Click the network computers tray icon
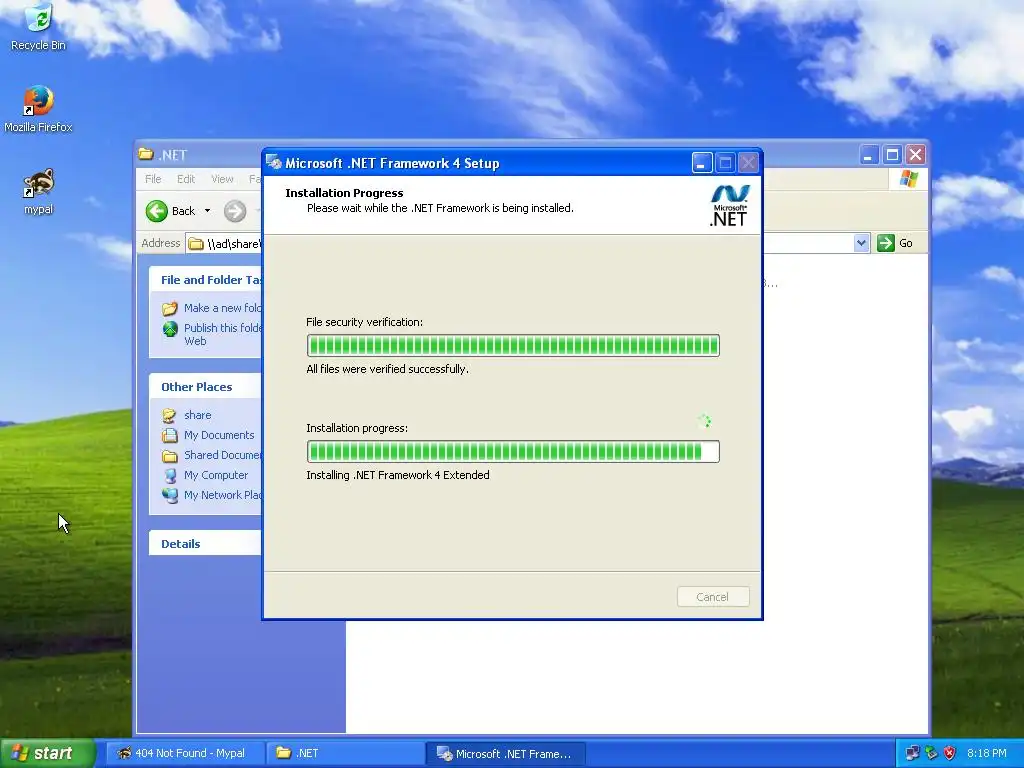Image resolution: width=1024 pixels, height=768 pixels. click(x=912, y=753)
